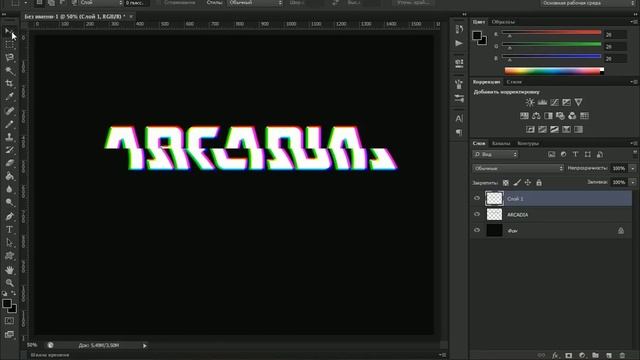The width and height of the screenshot is (640, 360).
Task: Pick a color from the spectrum ramp
Action: [553, 71]
